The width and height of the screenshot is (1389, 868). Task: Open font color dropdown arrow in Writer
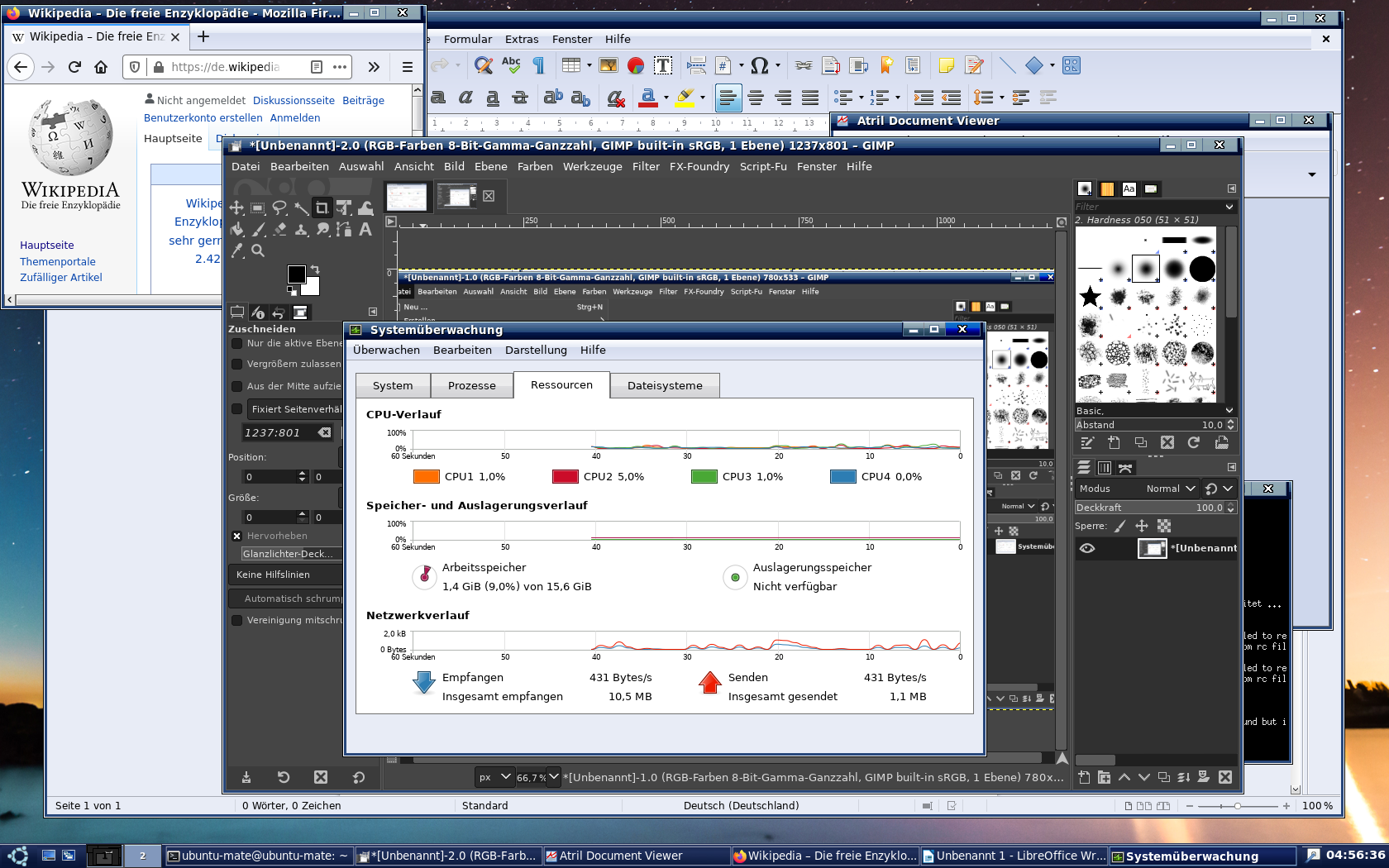pos(666,98)
